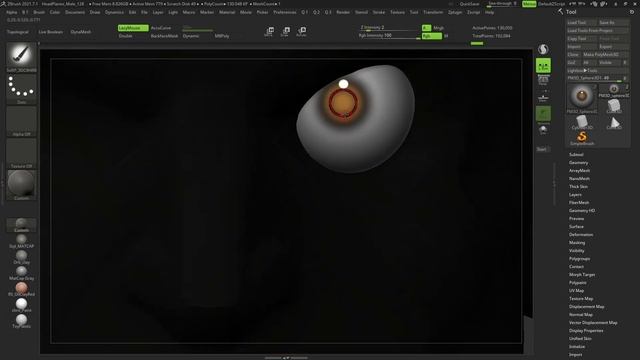Image resolution: width=640 pixels, height=360 pixels.
Task: Open the Render menu
Action: 343,12
